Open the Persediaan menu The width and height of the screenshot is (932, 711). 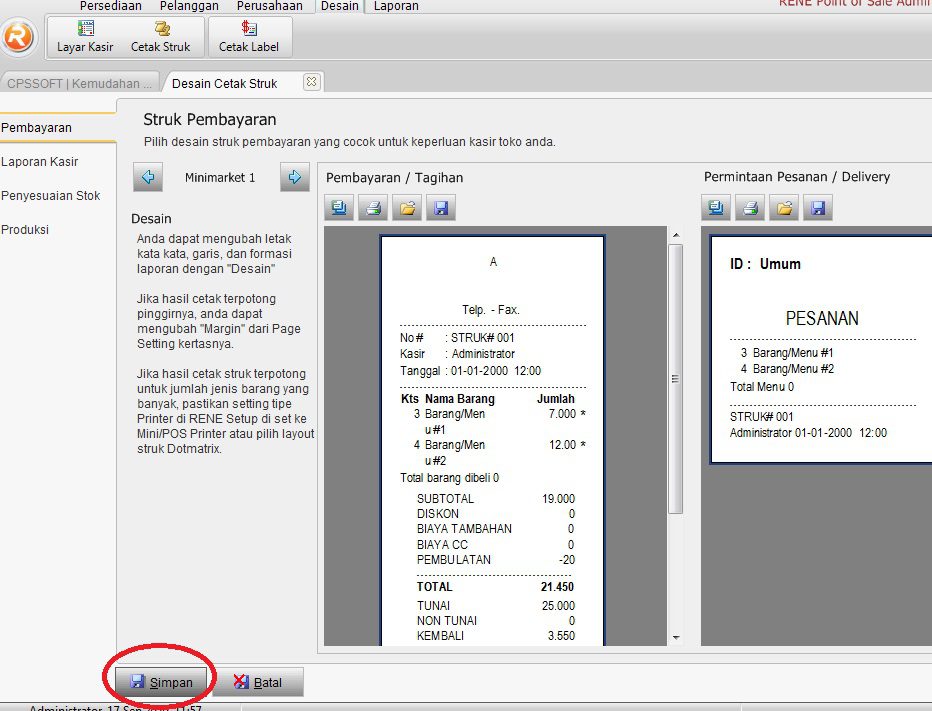pyautogui.click(x=111, y=6)
